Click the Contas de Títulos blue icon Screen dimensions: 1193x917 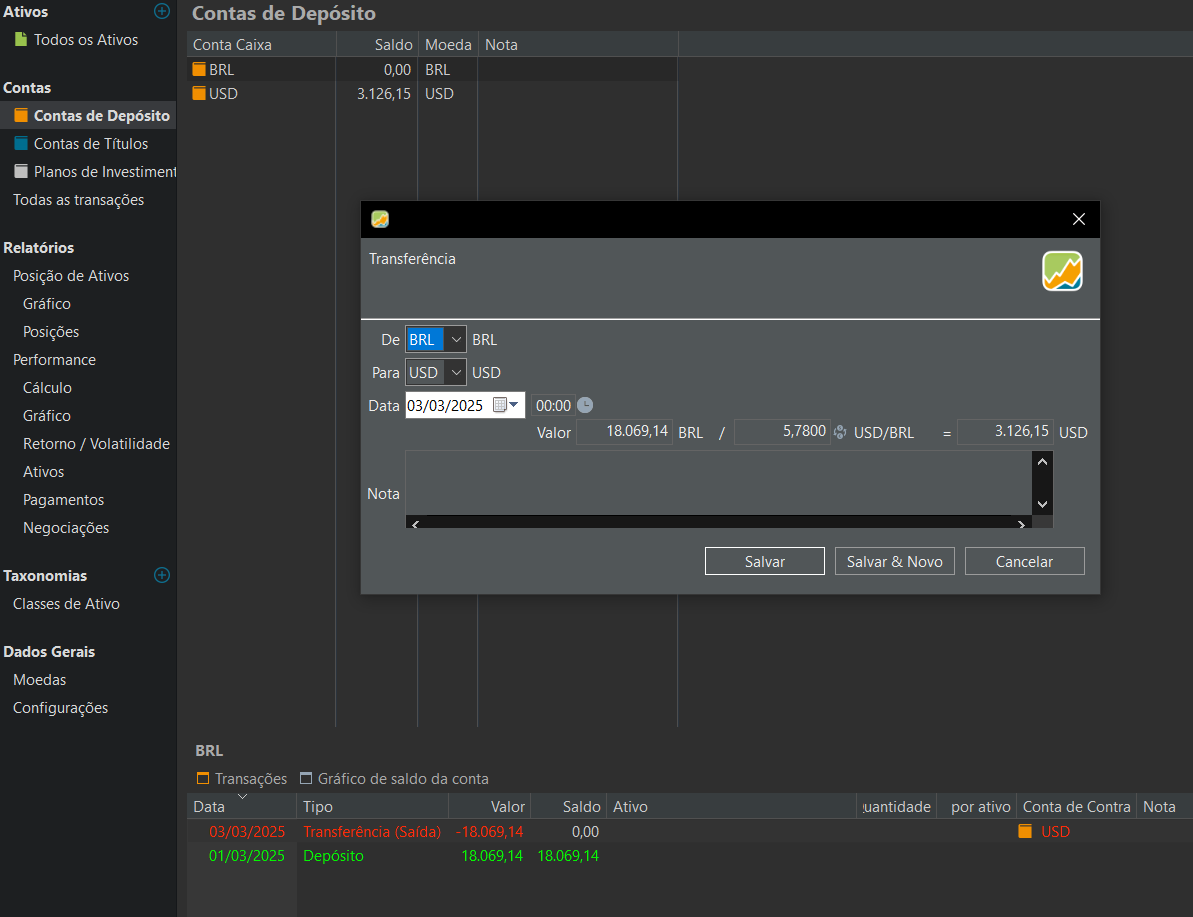21,143
